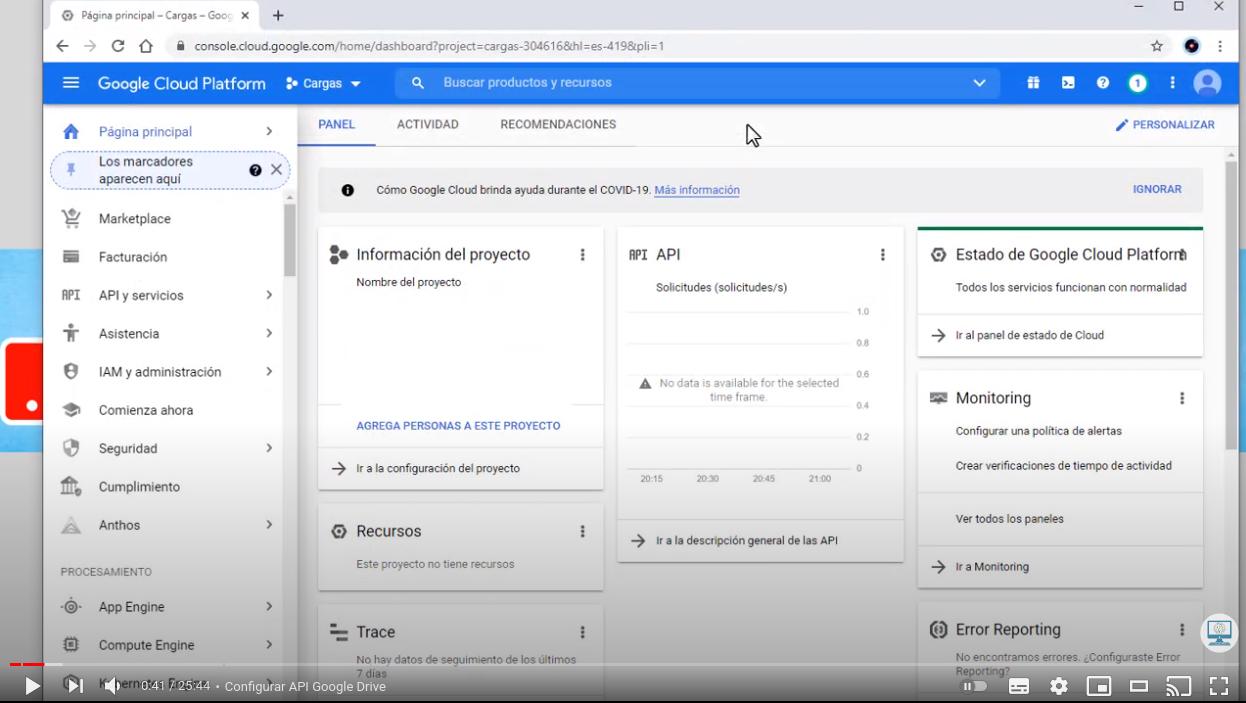Activate Cloud Shell from the header
Image resolution: width=1246 pixels, height=703 pixels.
coord(1068,83)
